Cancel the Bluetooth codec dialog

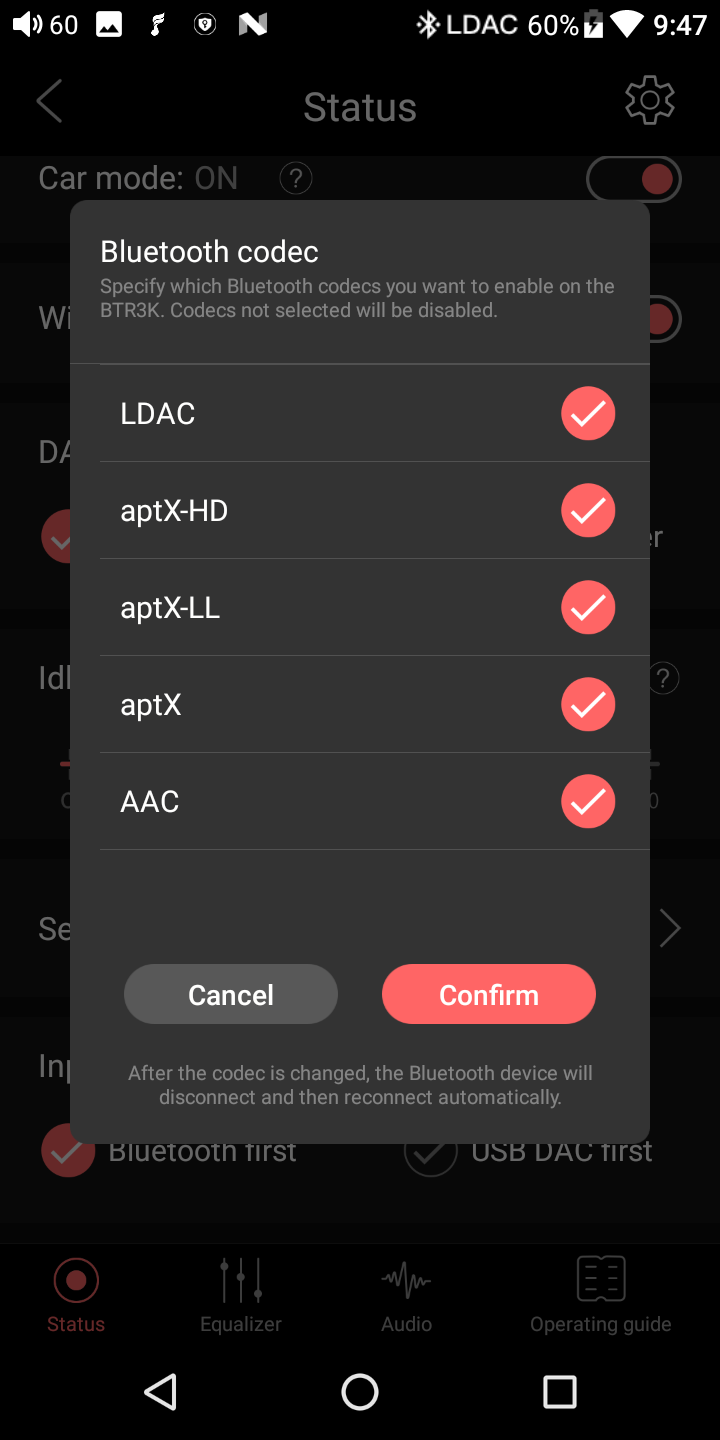pyautogui.click(x=231, y=994)
